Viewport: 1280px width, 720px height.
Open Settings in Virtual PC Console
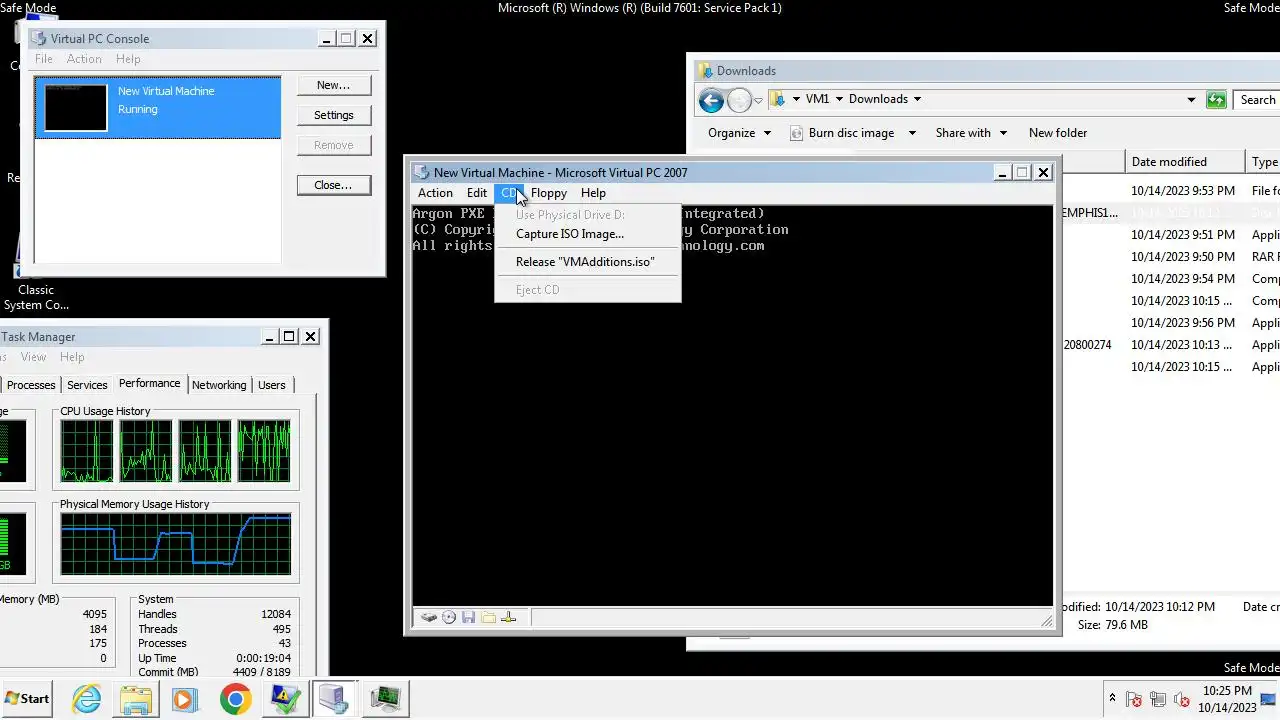(x=333, y=115)
